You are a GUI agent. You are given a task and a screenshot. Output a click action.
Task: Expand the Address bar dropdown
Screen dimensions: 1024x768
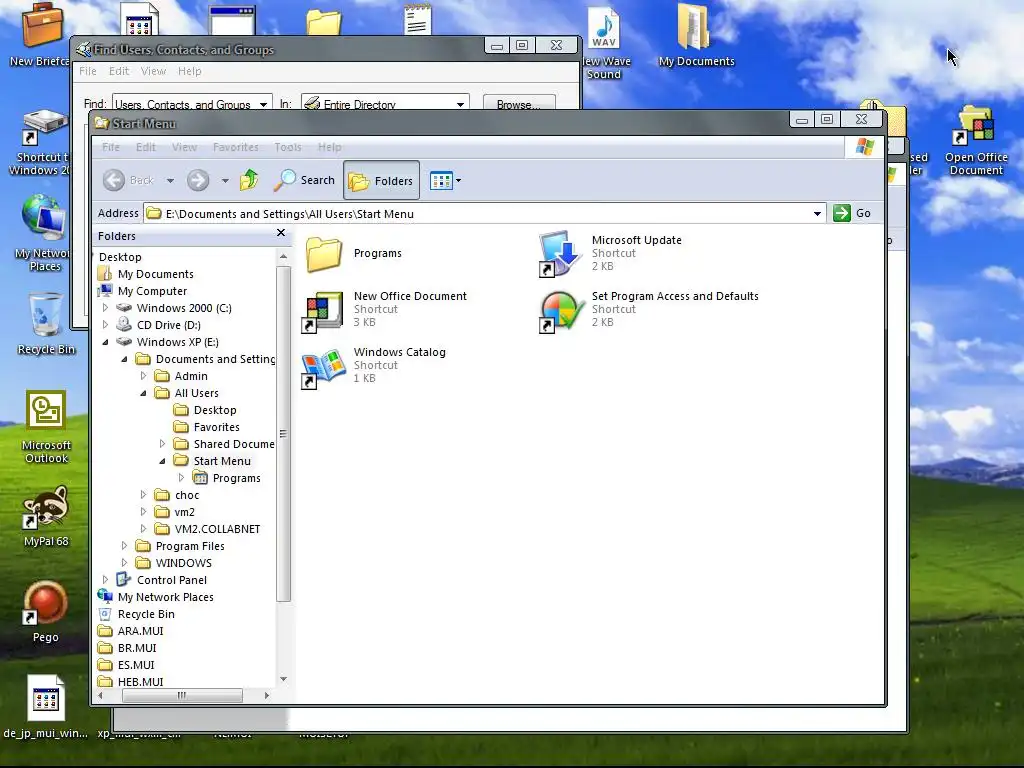coord(817,214)
